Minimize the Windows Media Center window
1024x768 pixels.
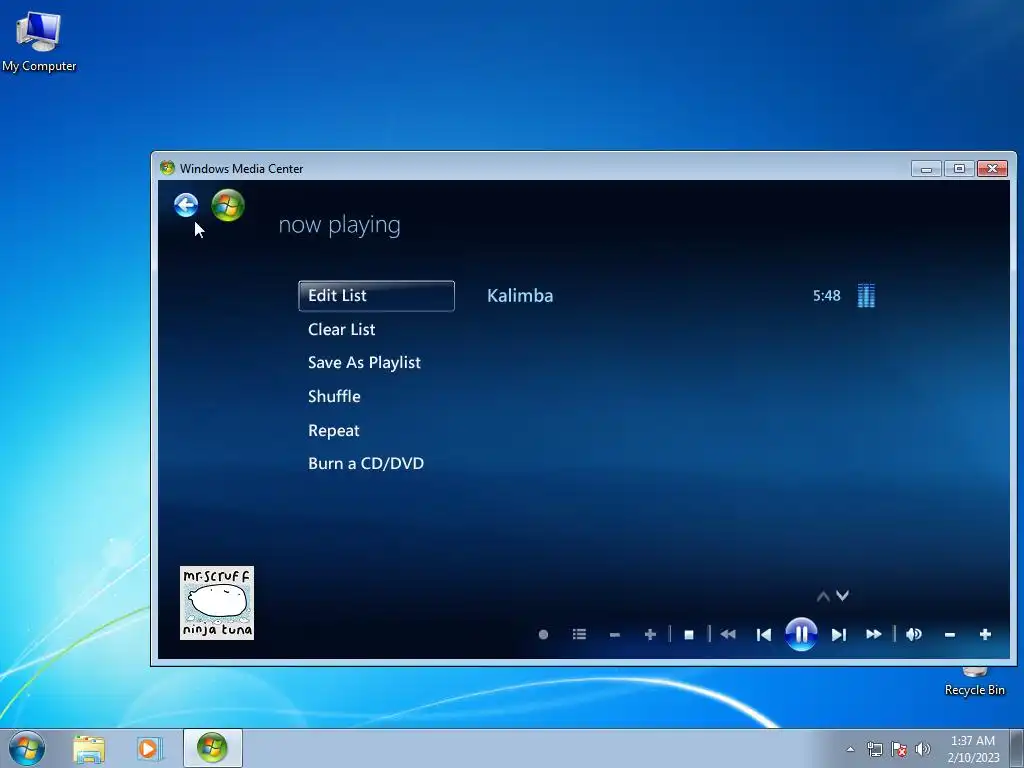tap(926, 168)
